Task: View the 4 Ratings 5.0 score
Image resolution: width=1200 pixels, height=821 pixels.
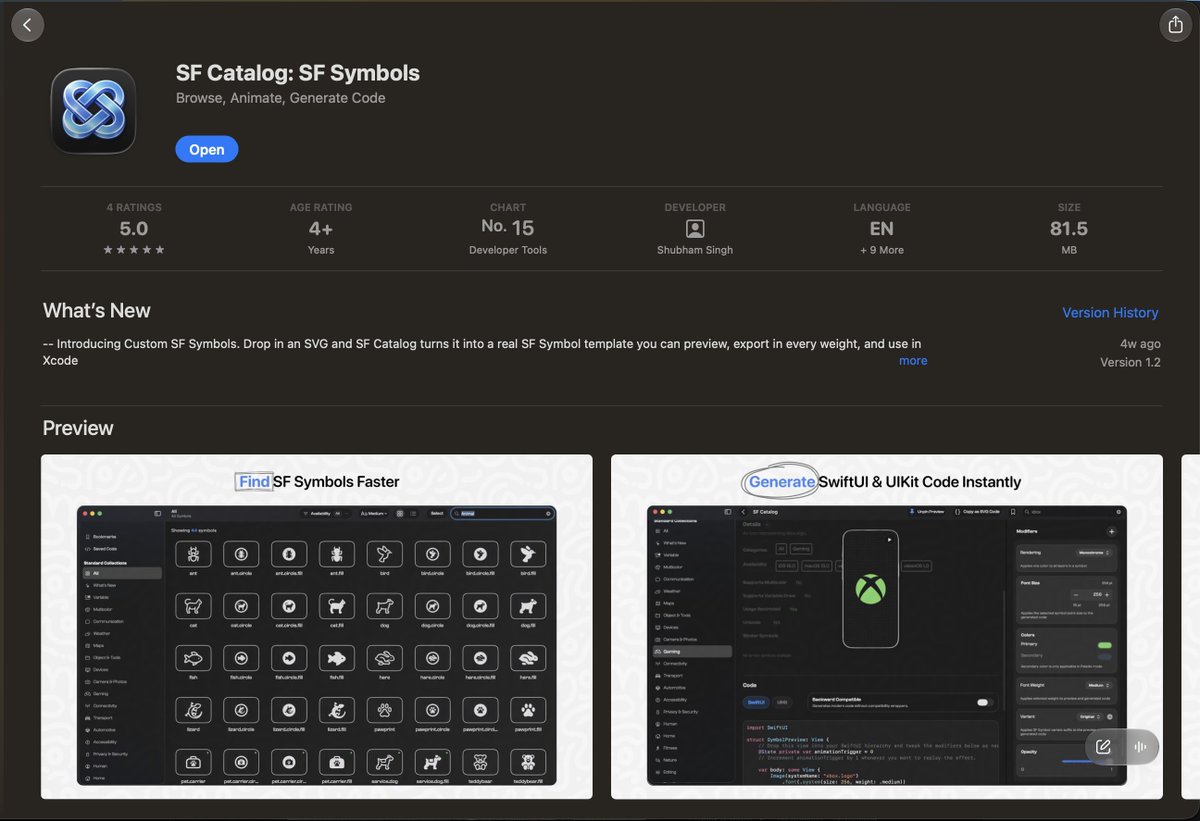Action: coord(134,229)
